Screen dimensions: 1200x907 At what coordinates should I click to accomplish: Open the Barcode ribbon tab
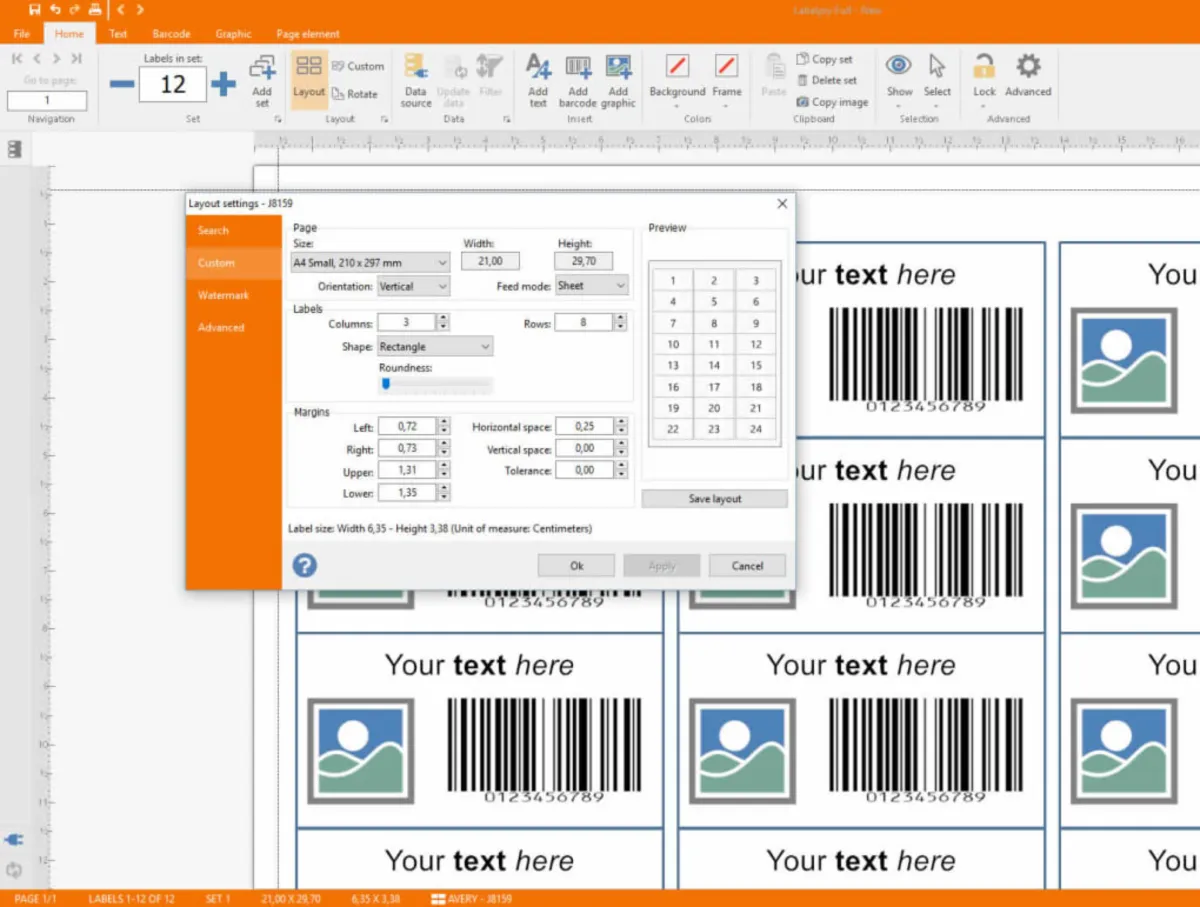tap(171, 33)
